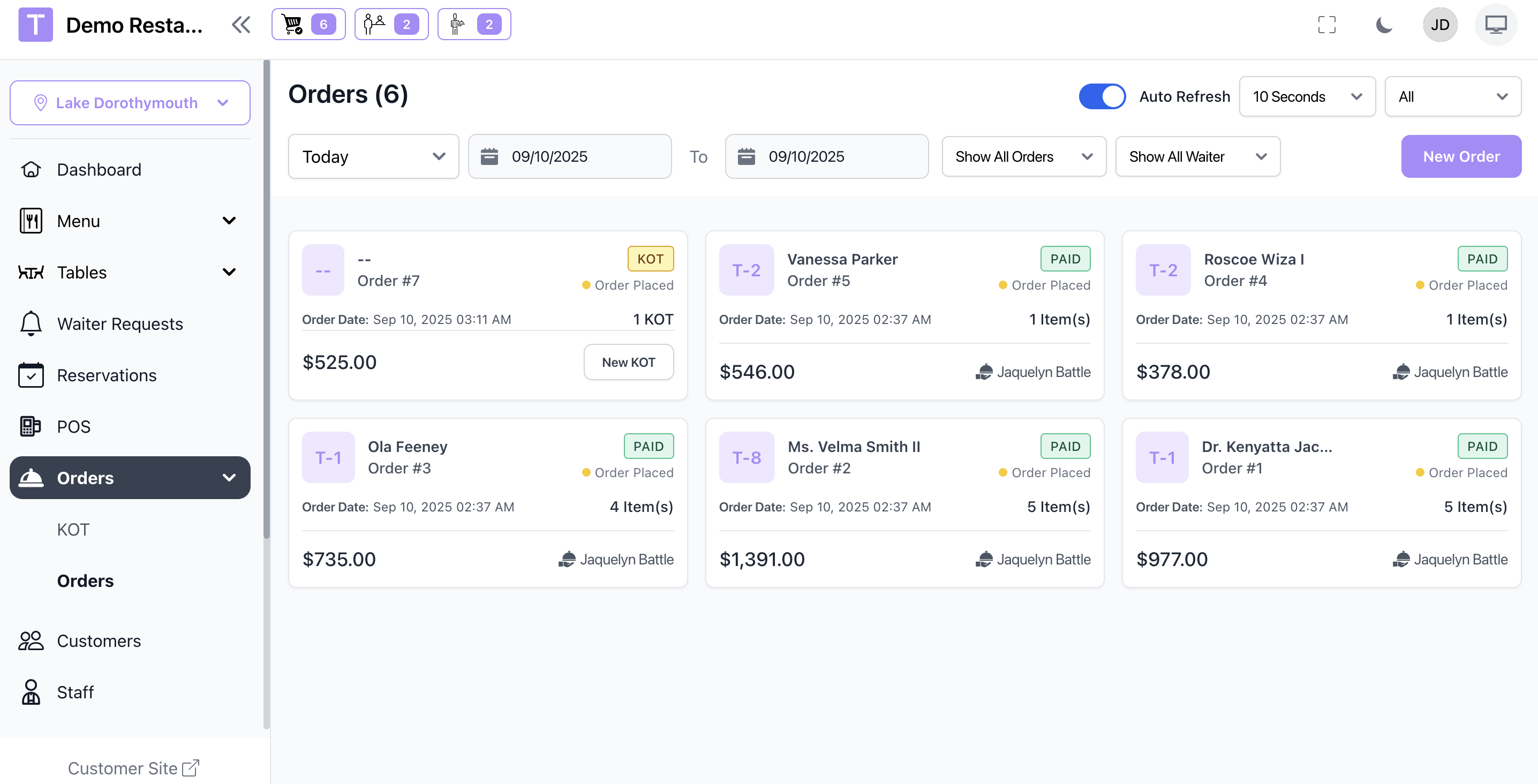This screenshot has height=784, width=1538.
Task: Click the waiter requests badge in header
Action: 474,25
